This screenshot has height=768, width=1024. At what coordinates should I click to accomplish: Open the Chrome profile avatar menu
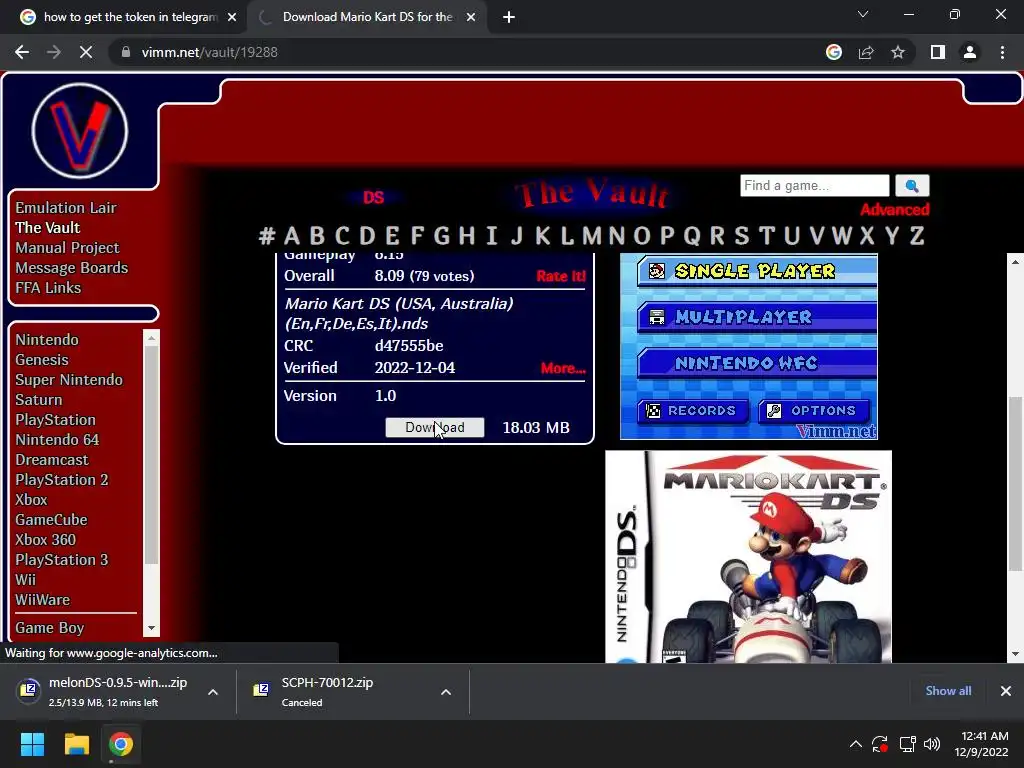click(970, 52)
